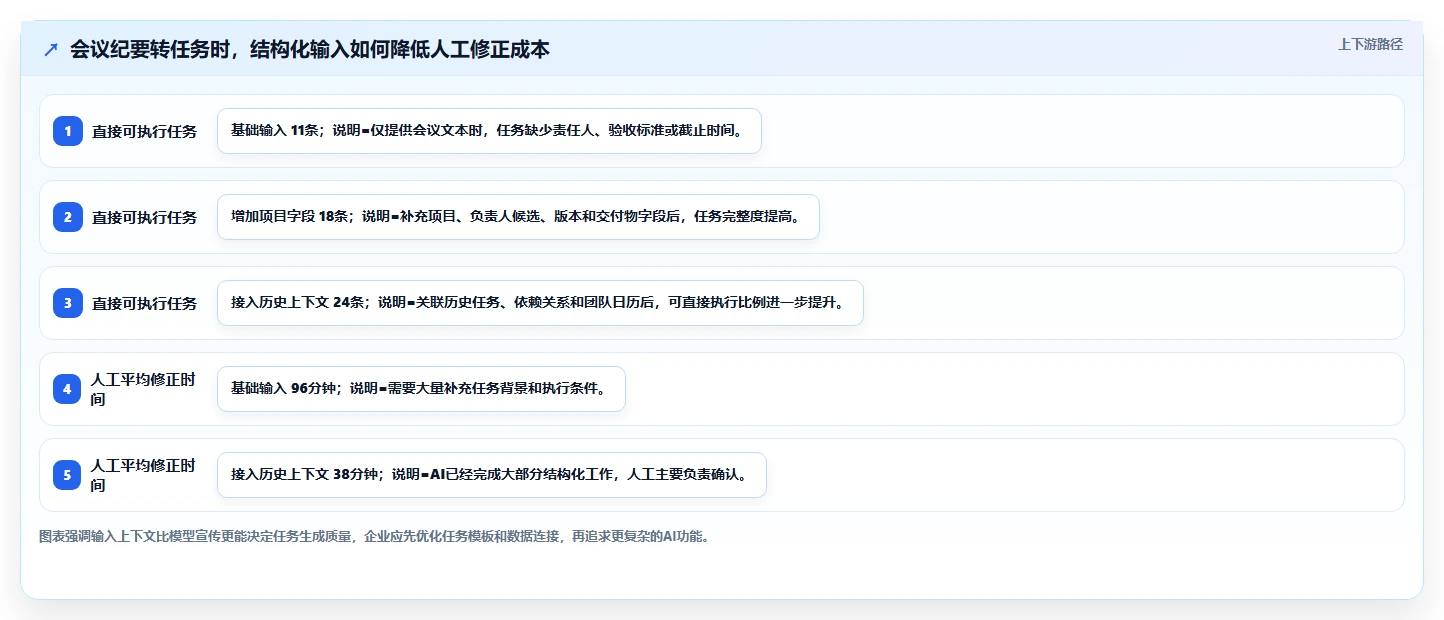Click 人工平均修正时间 label in row 5

pos(143,475)
